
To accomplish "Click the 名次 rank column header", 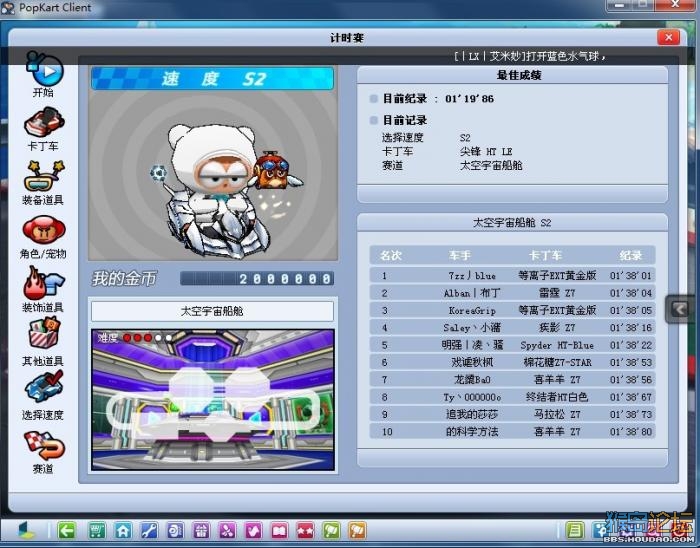I will [391, 255].
